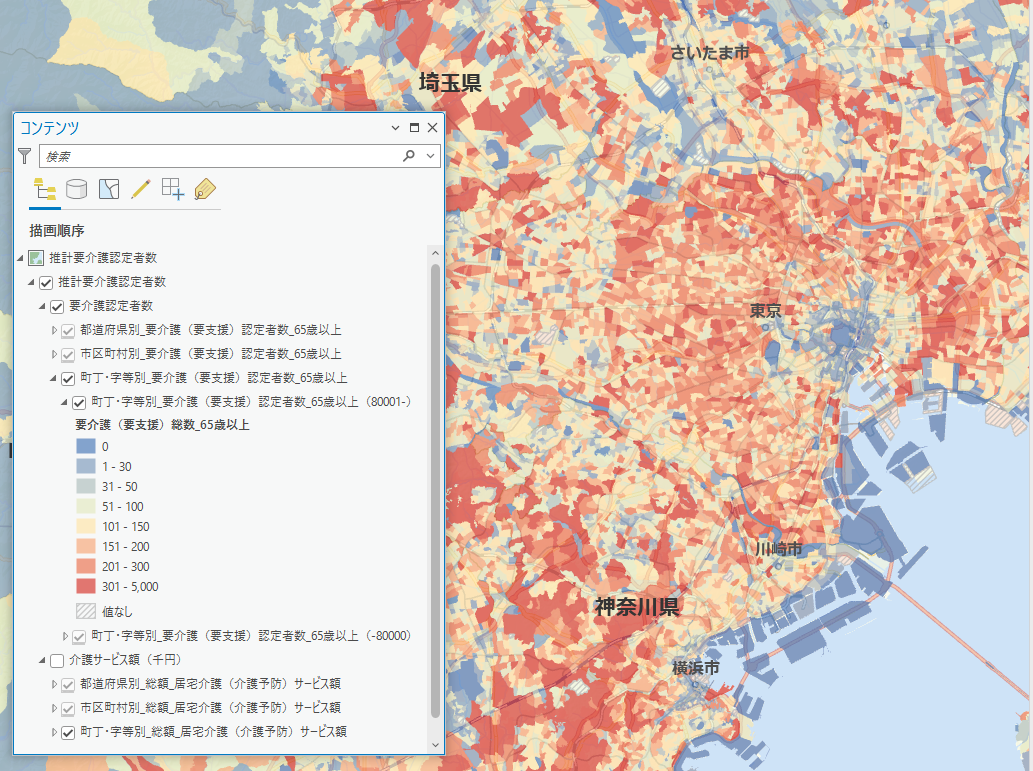Collapse the top-level map 推計要介護認定者数
Viewport: 1033px width, 771px height.
coord(20,258)
